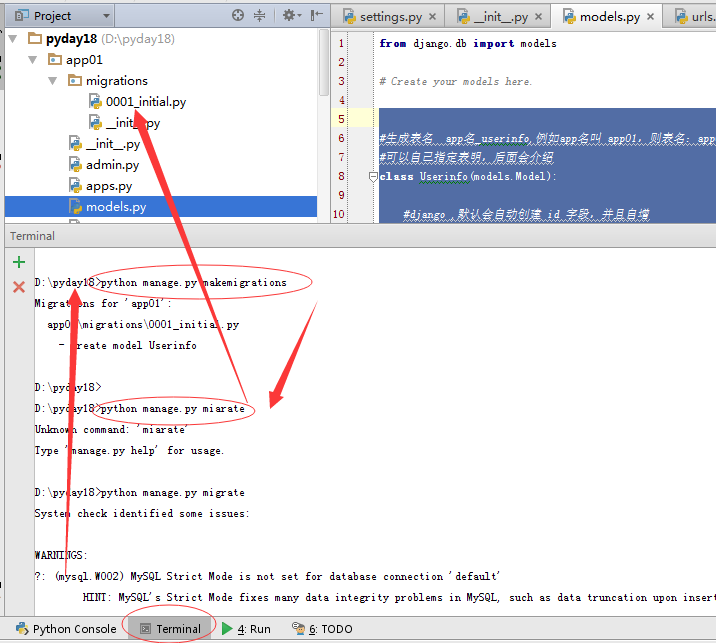Select 0001_initial.py in the project tree
The image size is (716, 643).
pyautogui.click(x=145, y=102)
